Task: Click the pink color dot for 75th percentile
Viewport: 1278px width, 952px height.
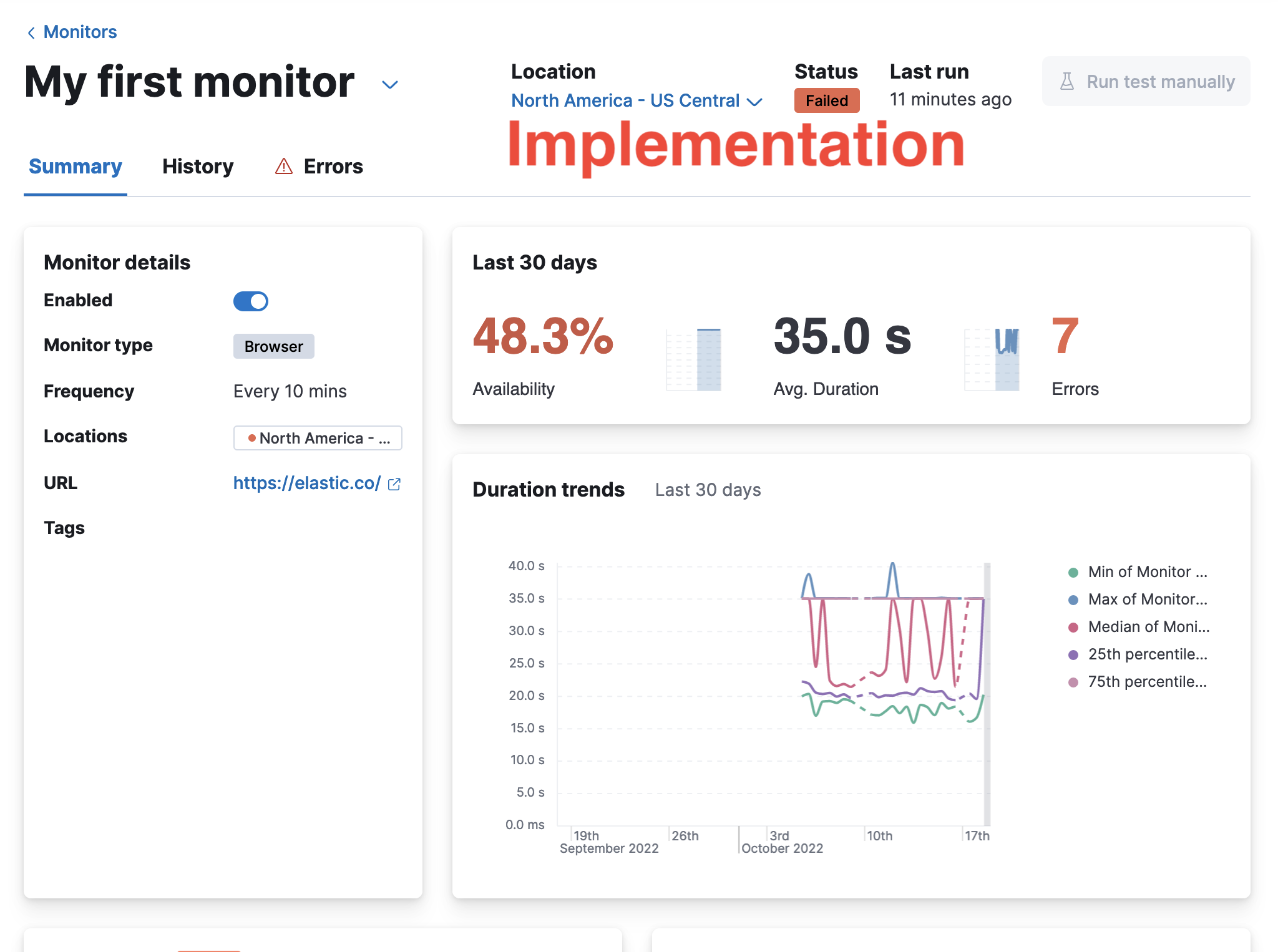Action: (x=1072, y=682)
